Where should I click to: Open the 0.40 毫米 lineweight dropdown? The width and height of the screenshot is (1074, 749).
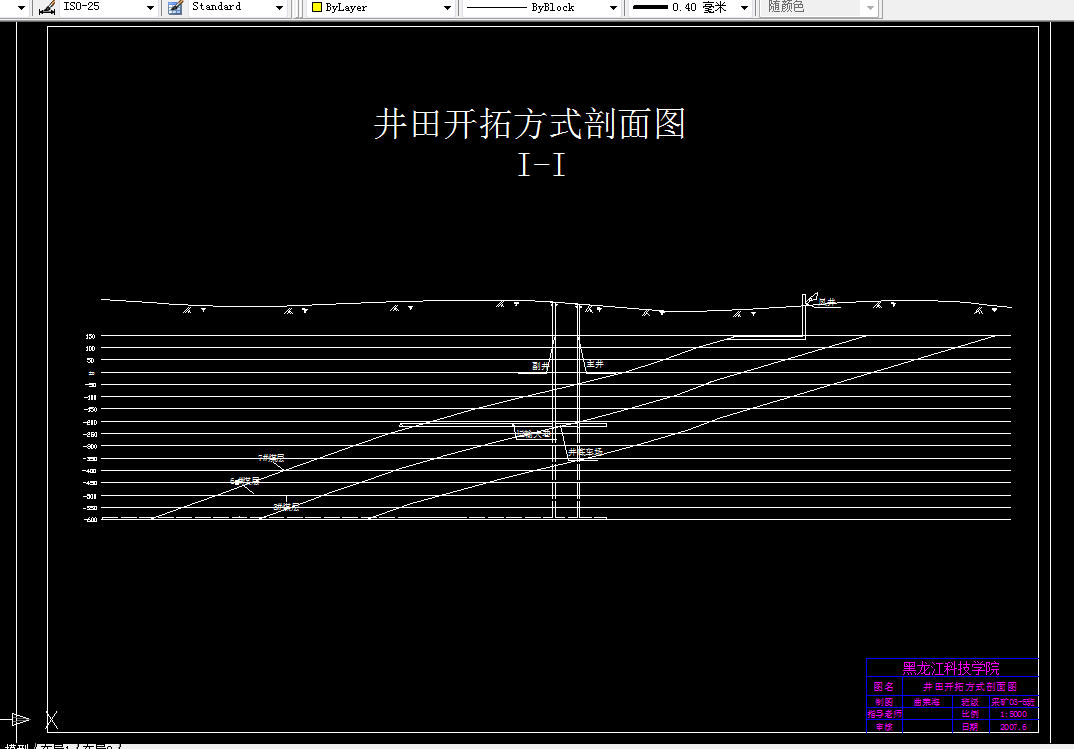[744, 8]
